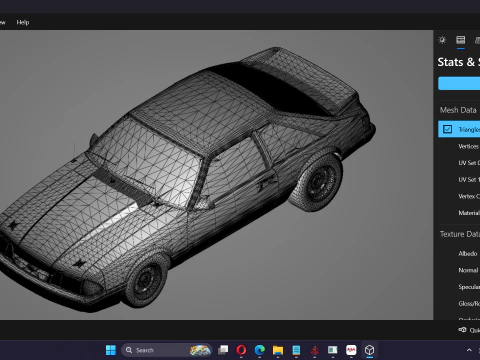Click the 3D Viewer cube taskbar icon
This screenshot has width=480, height=360.
pyautogui.click(x=369, y=350)
